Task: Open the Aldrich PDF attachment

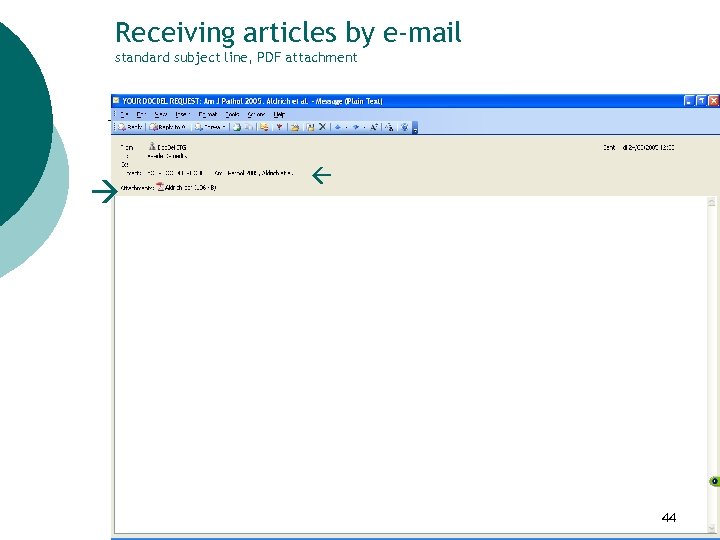Action: [186, 187]
